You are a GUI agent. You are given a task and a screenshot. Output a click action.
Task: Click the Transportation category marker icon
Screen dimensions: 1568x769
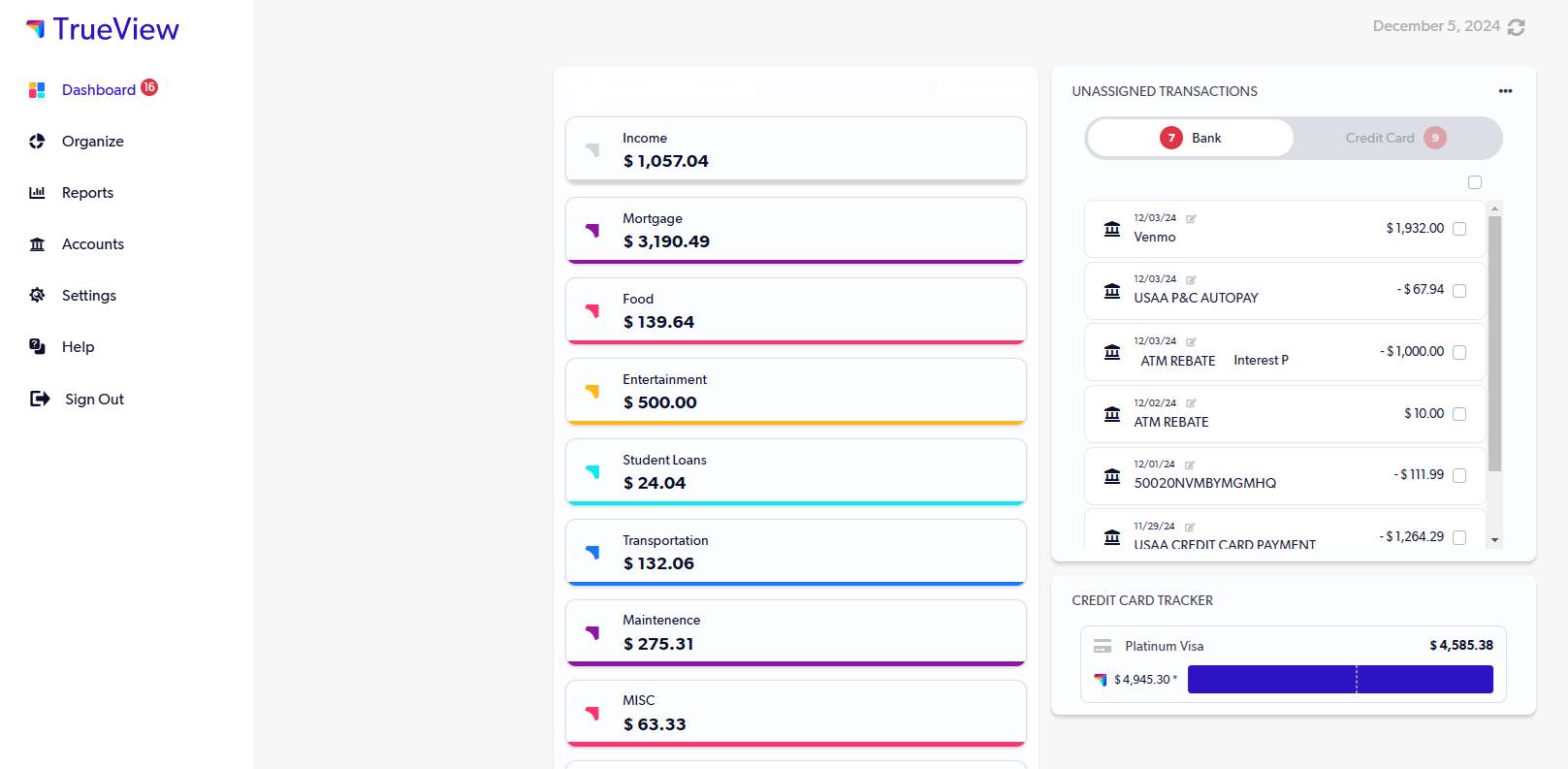(592, 553)
